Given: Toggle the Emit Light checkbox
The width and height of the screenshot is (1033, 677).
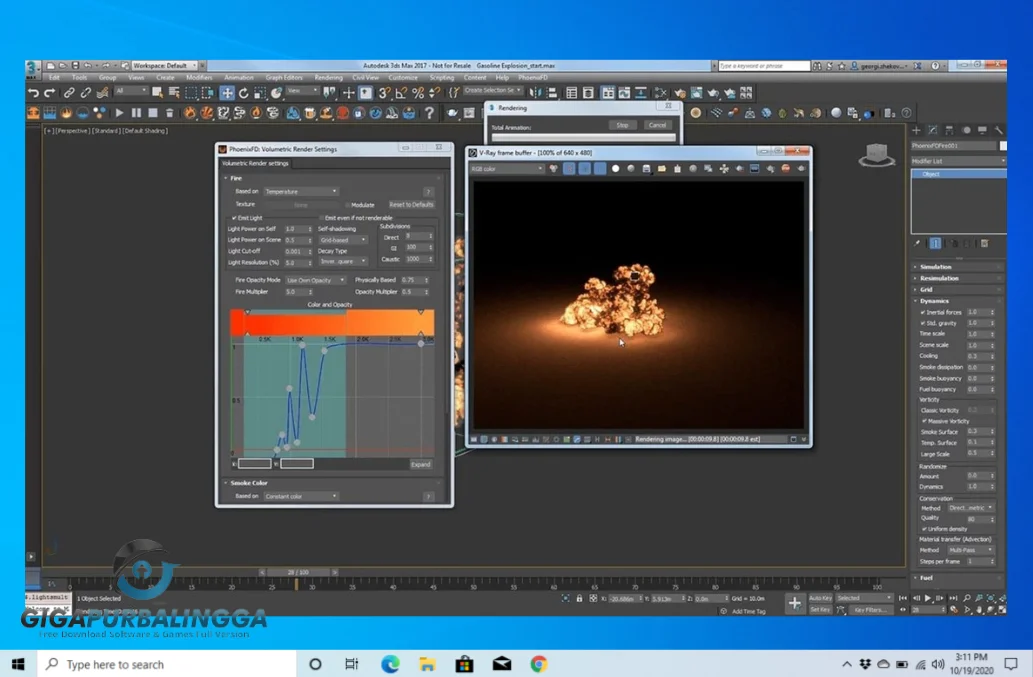Looking at the screenshot, I should click(234, 217).
